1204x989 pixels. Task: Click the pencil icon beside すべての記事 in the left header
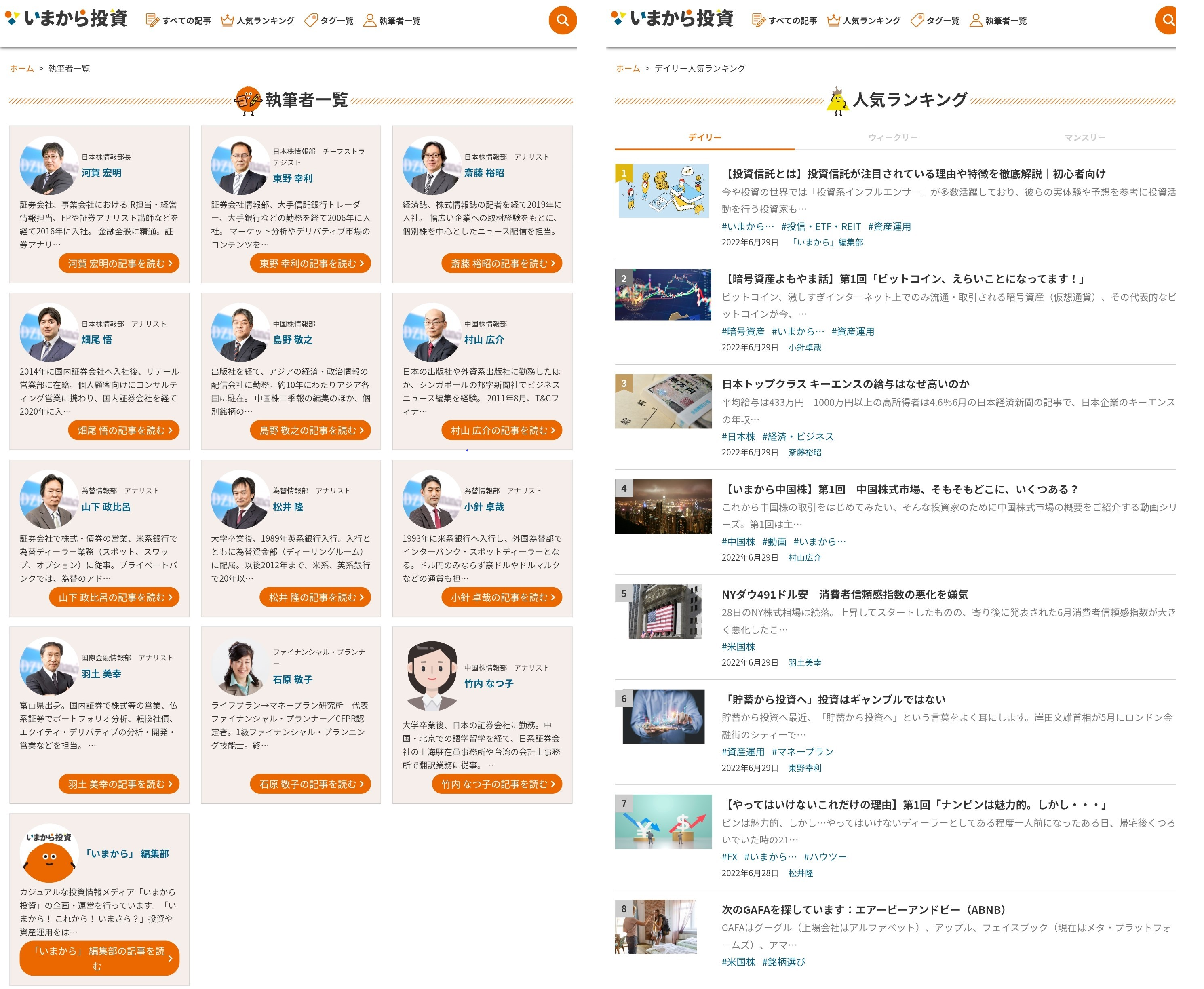point(152,21)
